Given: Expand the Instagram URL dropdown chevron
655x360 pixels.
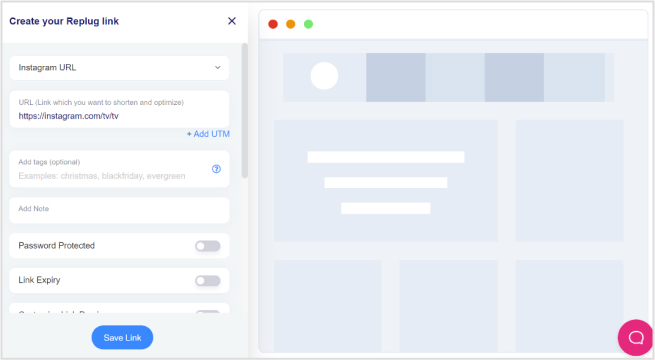Looking at the screenshot, I should tap(218, 68).
